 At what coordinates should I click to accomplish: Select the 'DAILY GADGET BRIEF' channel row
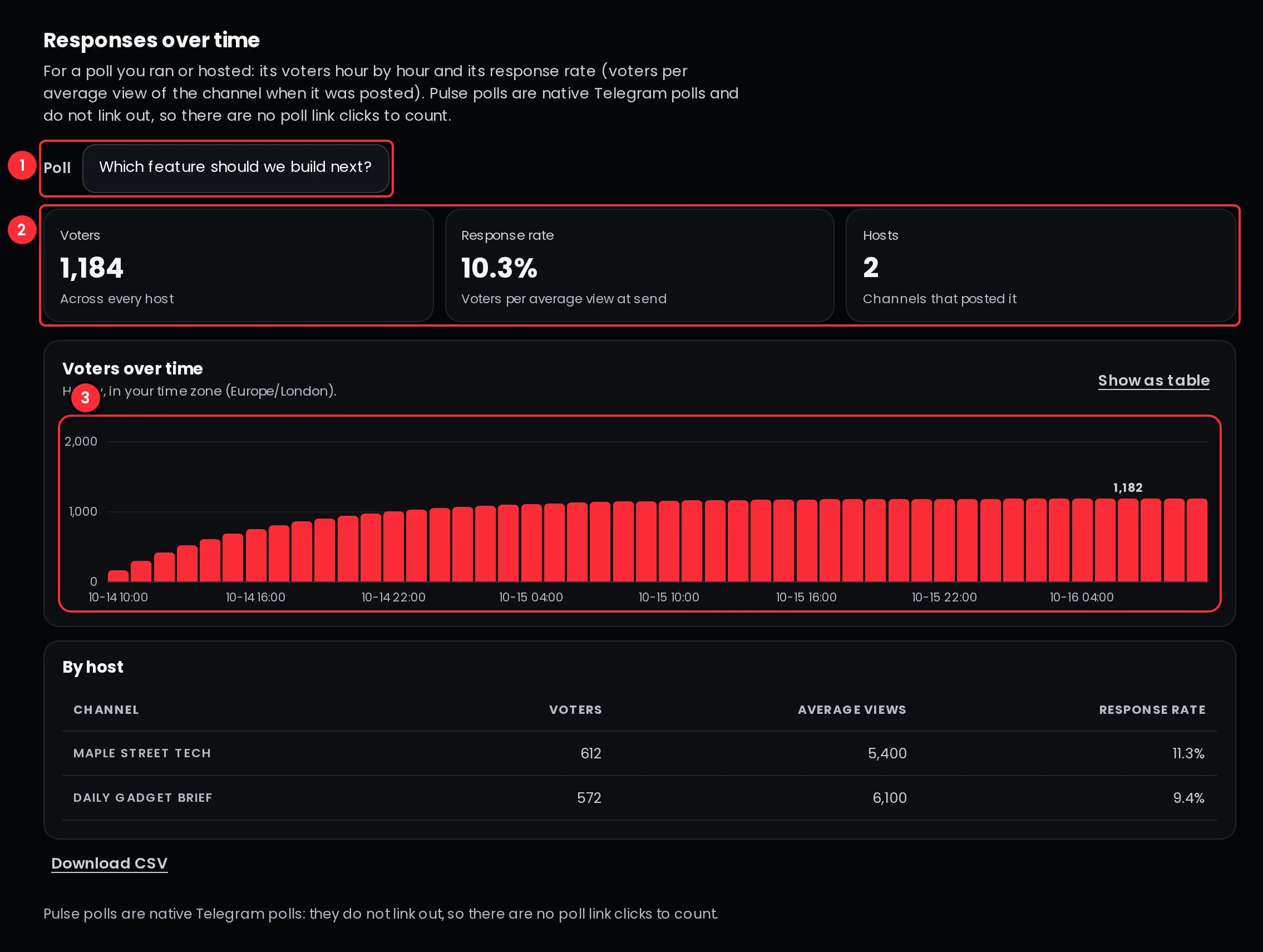pos(639,798)
